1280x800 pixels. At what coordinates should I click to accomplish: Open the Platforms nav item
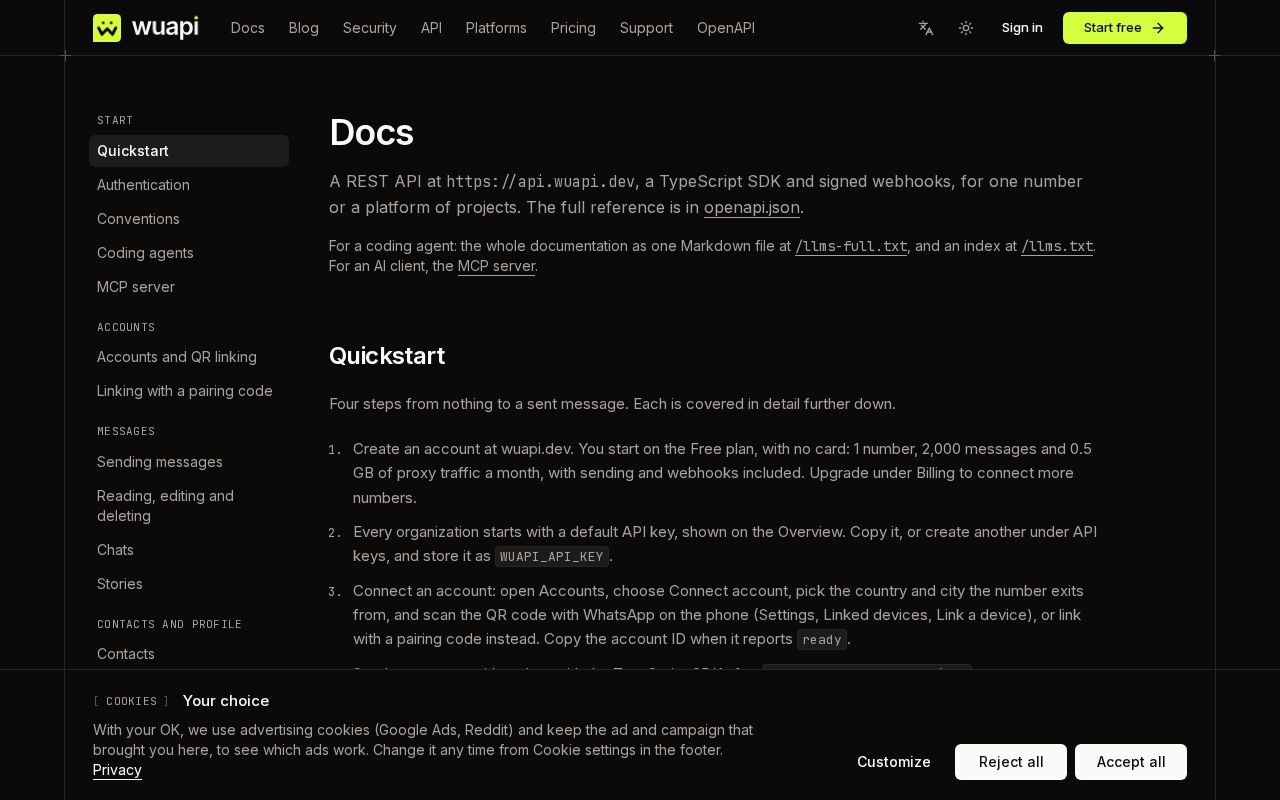click(496, 28)
